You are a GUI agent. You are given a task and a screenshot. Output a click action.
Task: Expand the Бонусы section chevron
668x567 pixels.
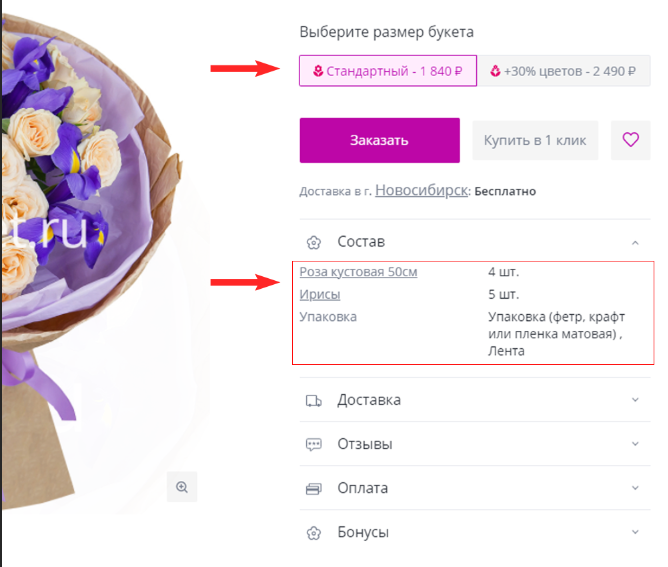(634, 532)
